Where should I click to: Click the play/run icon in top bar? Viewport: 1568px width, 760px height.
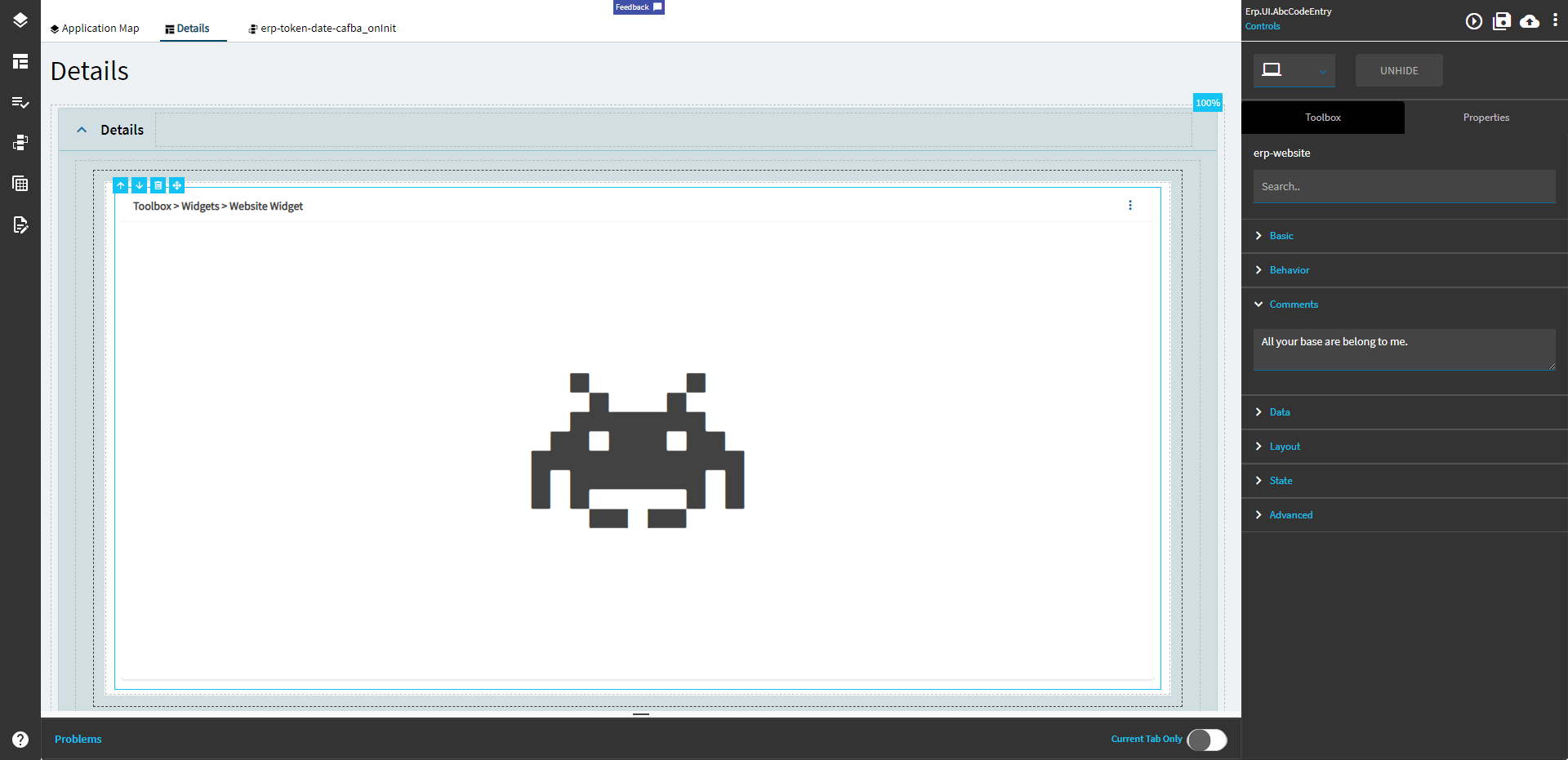click(1474, 21)
